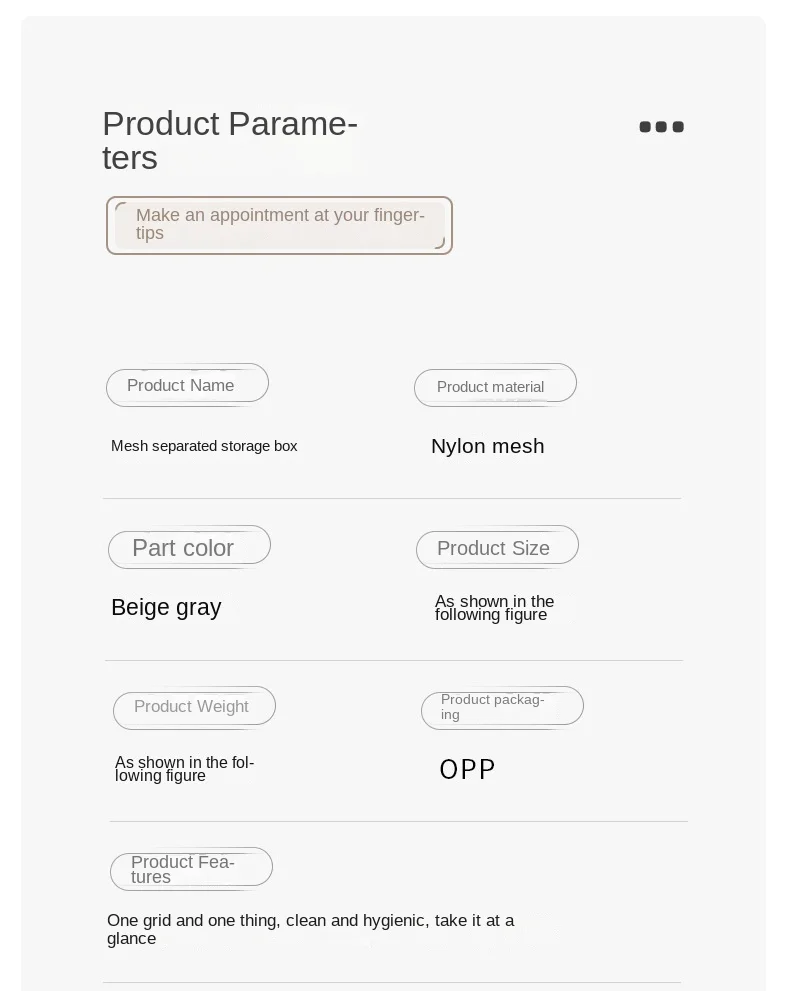Screen dimensions: 790x991
Task: Select the Beige gray color value
Action: point(166,607)
